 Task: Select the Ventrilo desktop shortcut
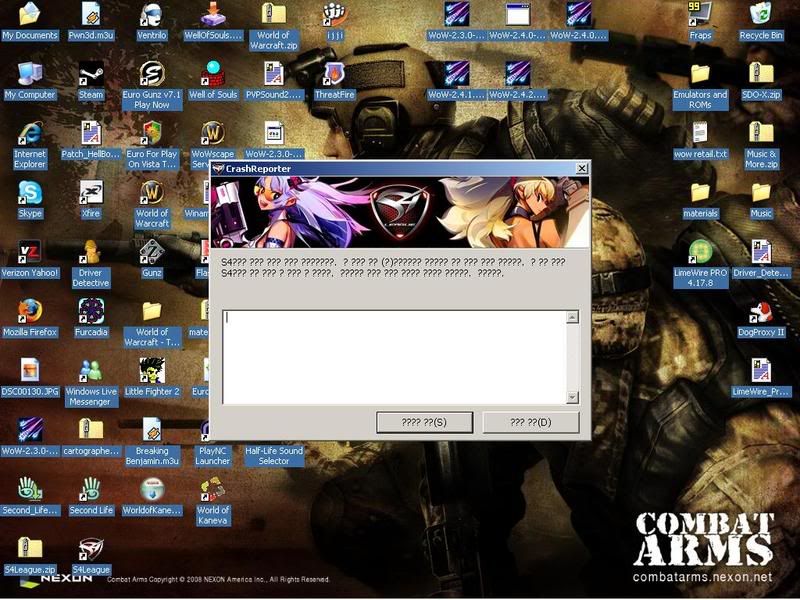click(x=152, y=15)
